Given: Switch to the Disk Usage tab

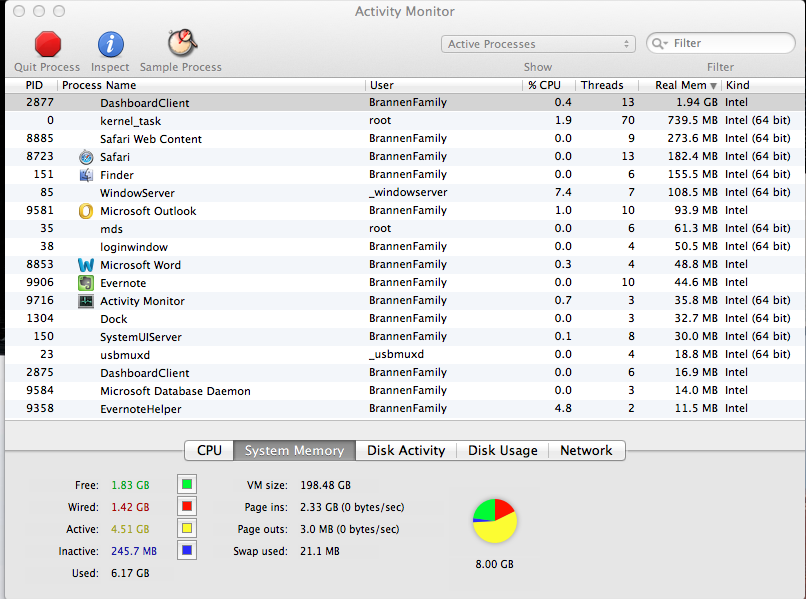Looking at the screenshot, I should tap(503, 450).
